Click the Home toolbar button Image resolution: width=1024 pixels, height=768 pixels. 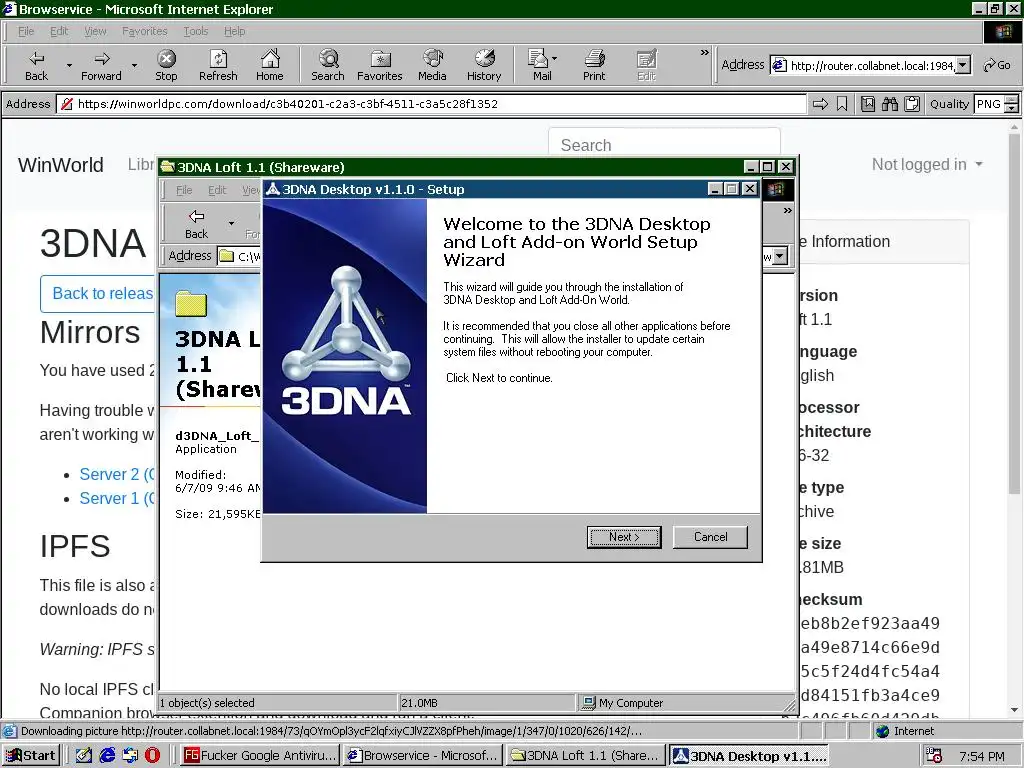point(270,65)
